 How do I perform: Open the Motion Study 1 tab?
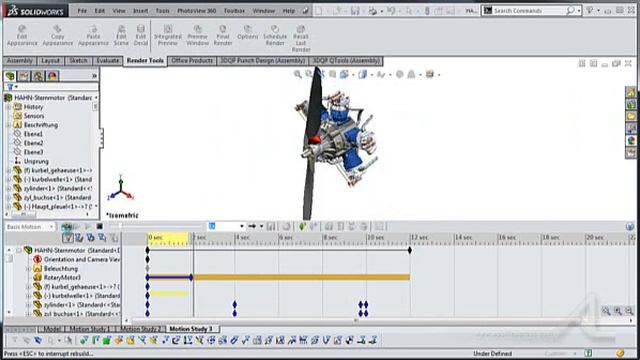point(89,329)
